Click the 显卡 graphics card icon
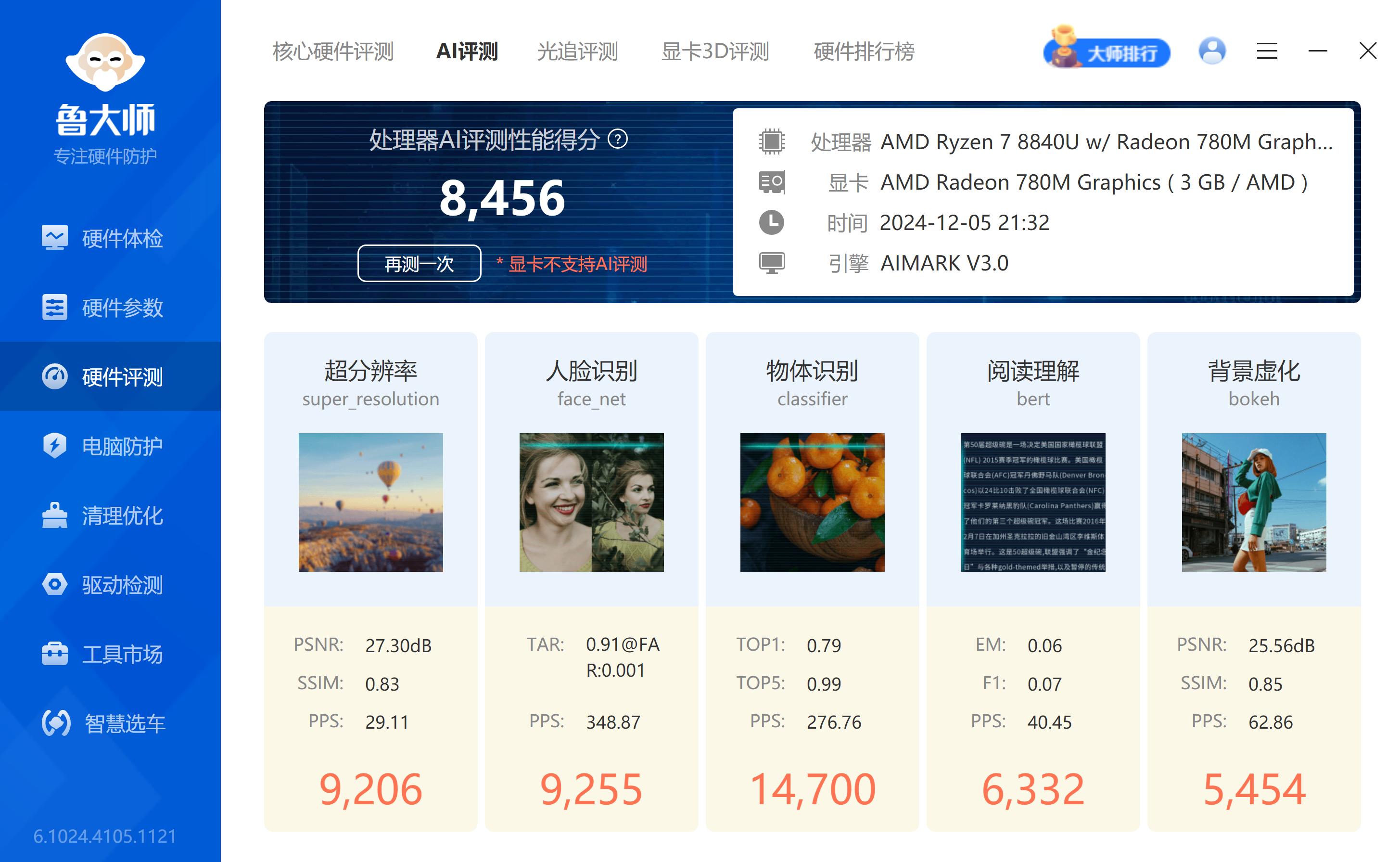Image resolution: width=1400 pixels, height=862 pixels. [772, 182]
